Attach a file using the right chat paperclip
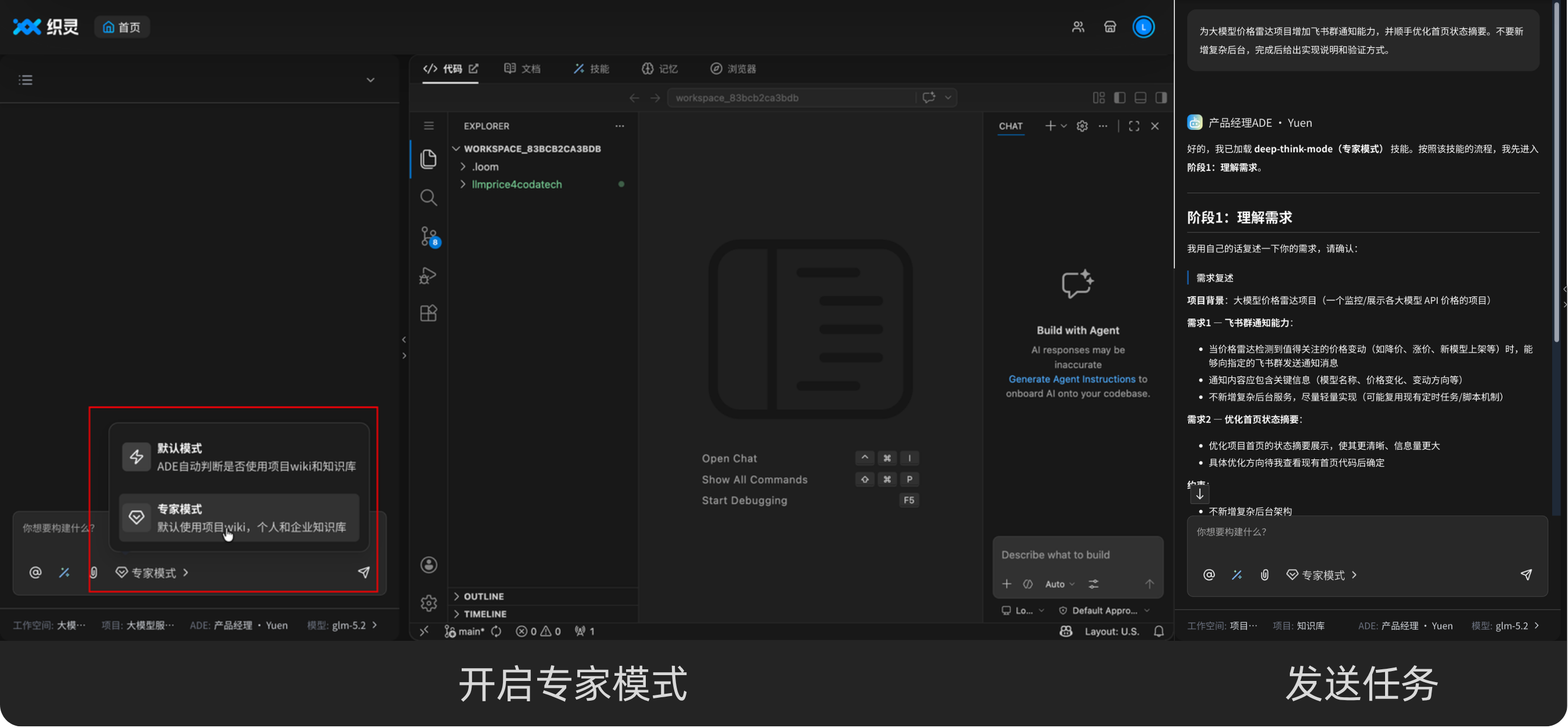This screenshot has height=728, width=1568. 1264,575
